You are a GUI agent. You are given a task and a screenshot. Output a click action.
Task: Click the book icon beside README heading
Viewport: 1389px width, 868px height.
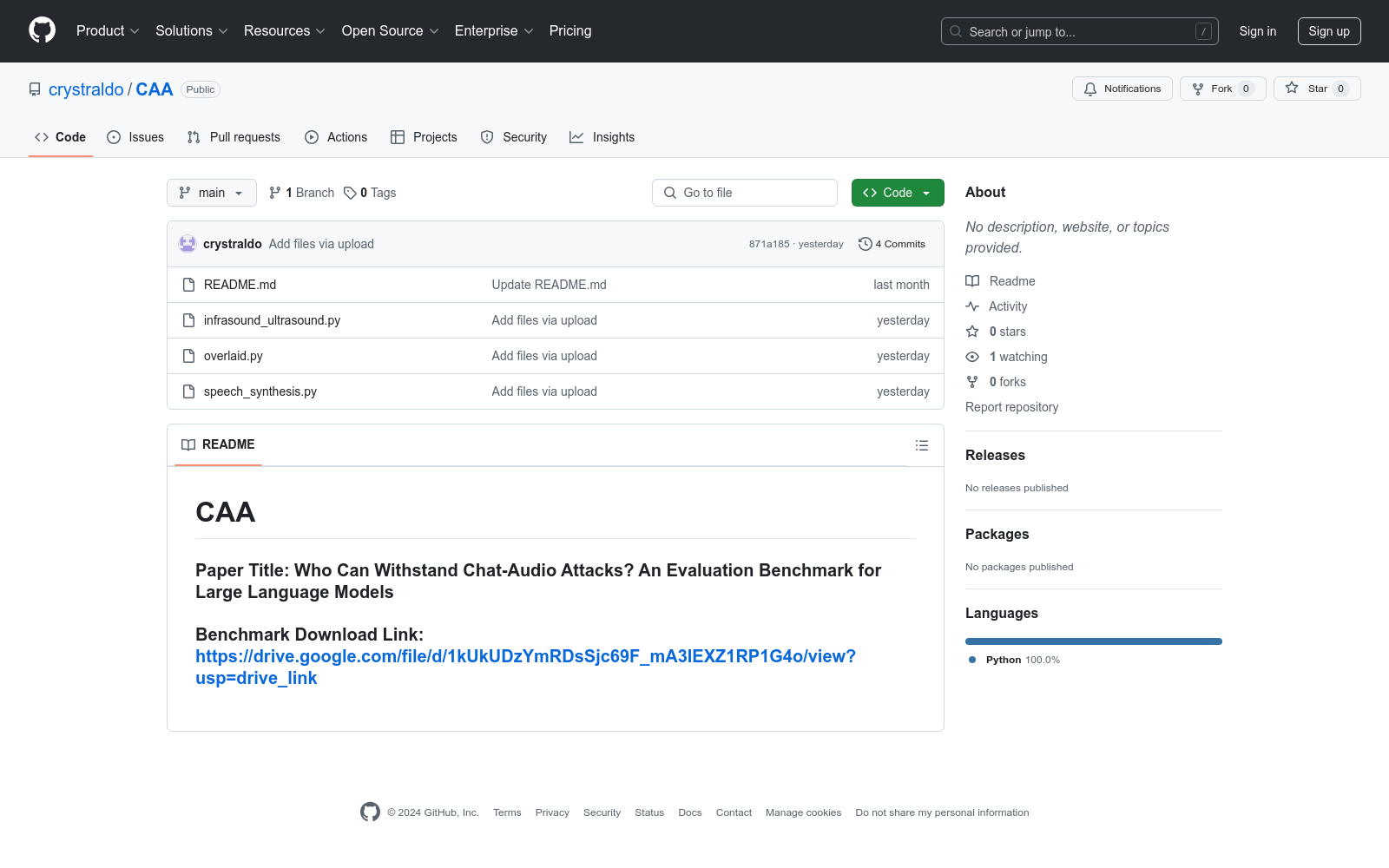[x=188, y=444]
